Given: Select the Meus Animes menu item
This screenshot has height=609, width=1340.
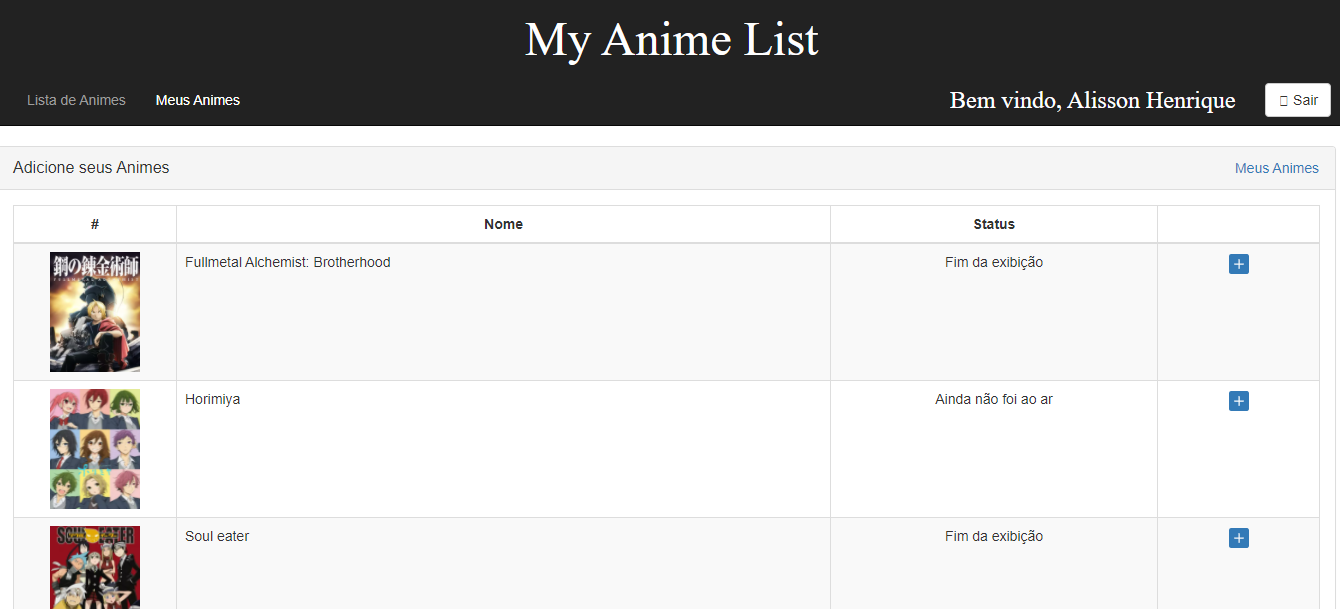Looking at the screenshot, I should (x=197, y=100).
